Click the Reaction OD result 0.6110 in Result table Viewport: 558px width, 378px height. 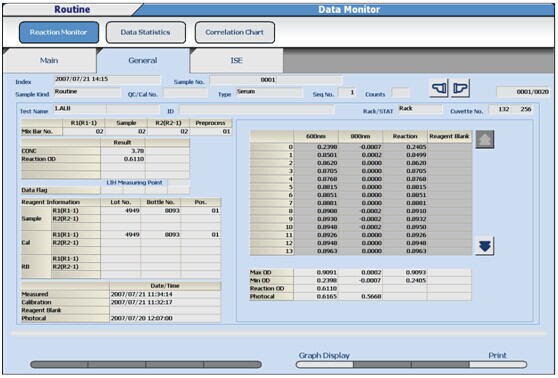[123, 159]
